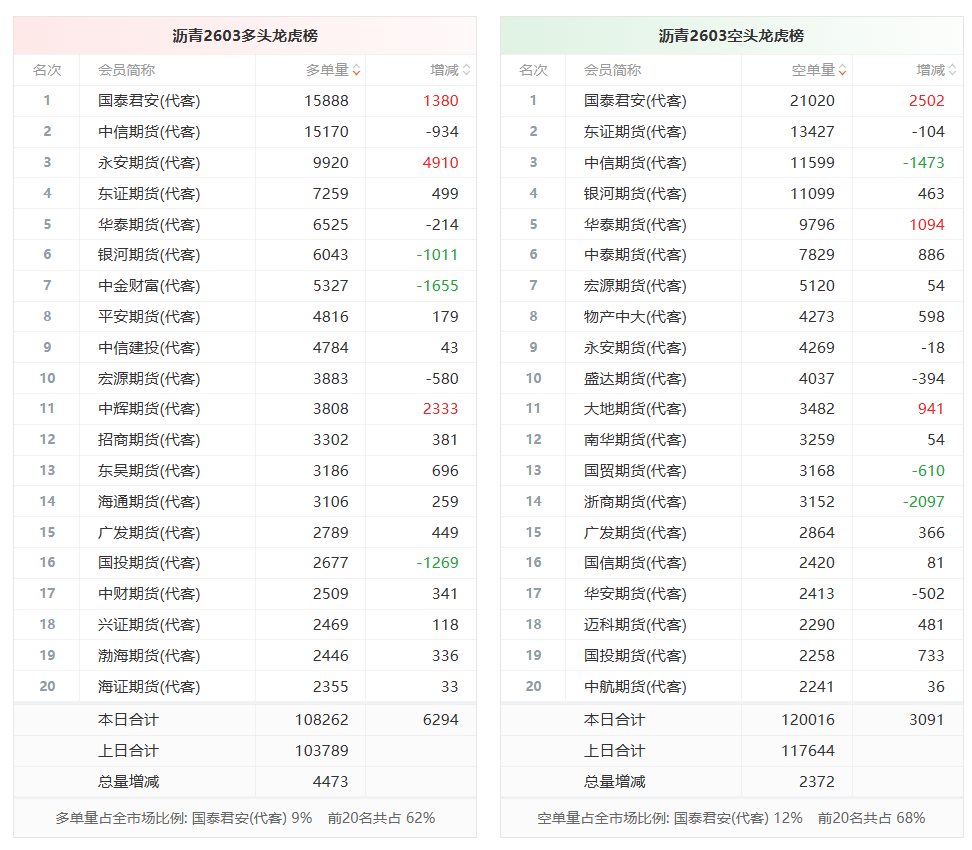Click long volume value 15888
972x850 pixels.
(x=326, y=101)
